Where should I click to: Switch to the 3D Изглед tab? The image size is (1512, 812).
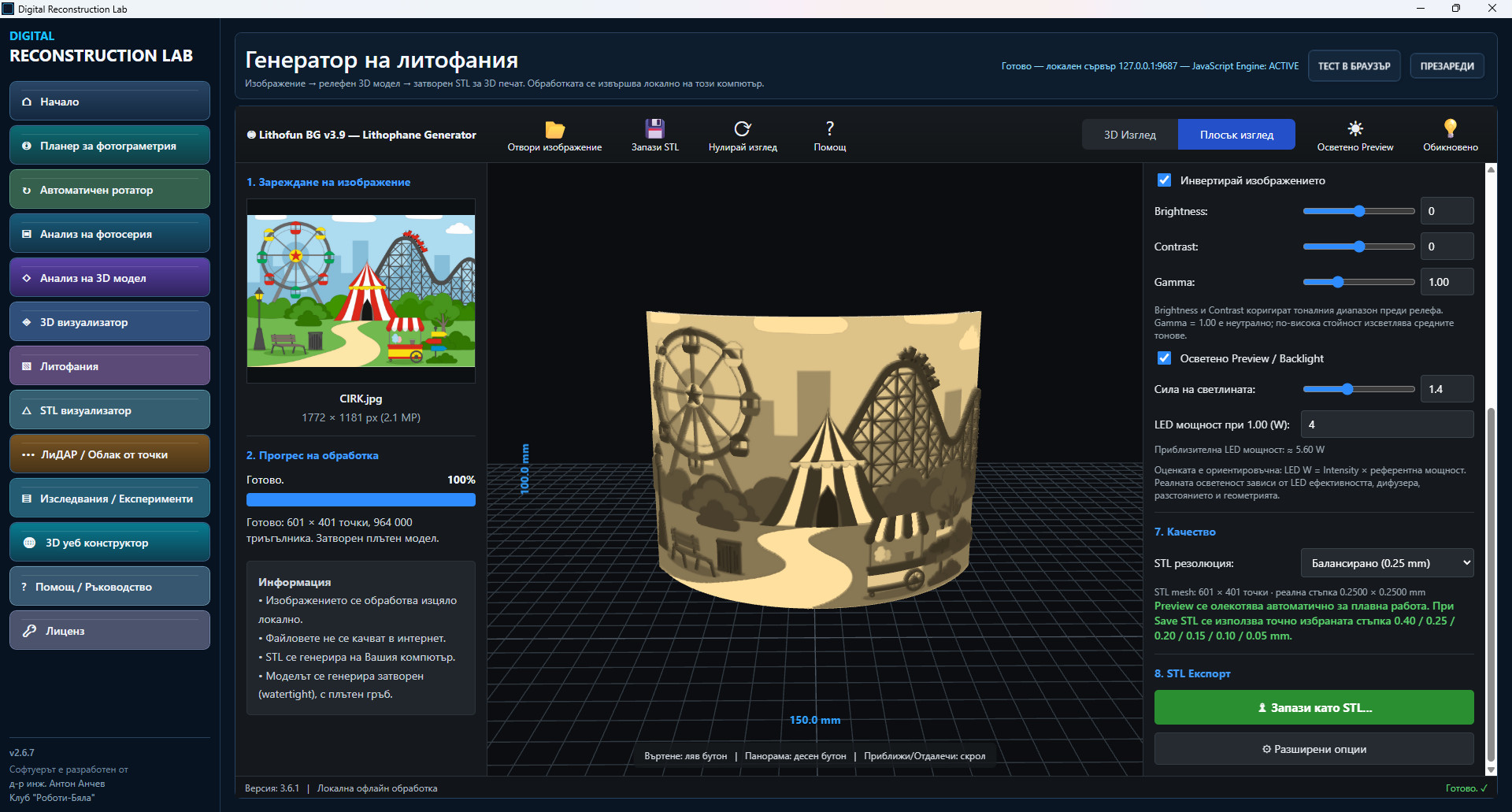coord(1129,135)
